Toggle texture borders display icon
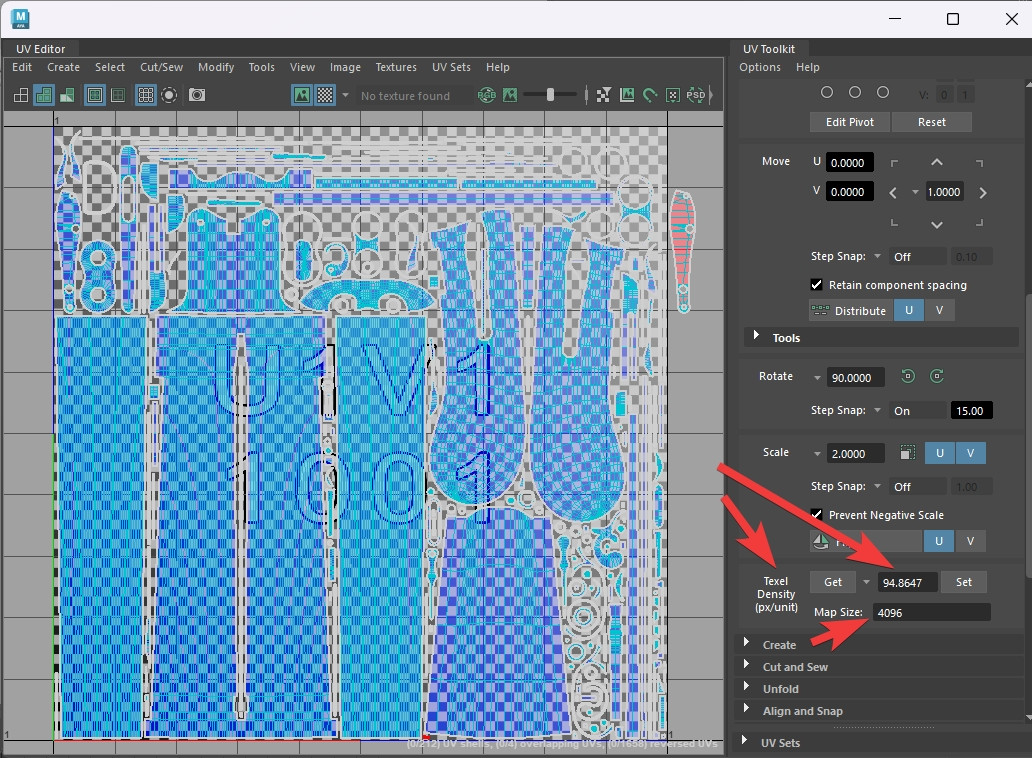 tap(95, 95)
